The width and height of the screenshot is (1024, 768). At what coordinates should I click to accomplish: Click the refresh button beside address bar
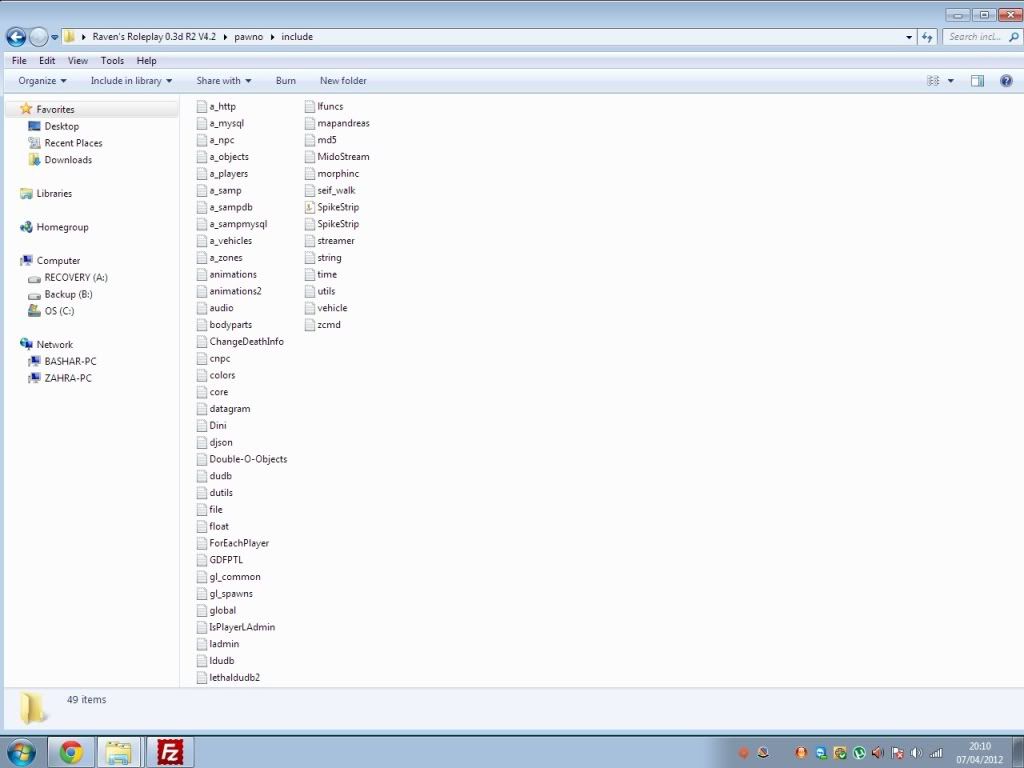click(927, 37)
